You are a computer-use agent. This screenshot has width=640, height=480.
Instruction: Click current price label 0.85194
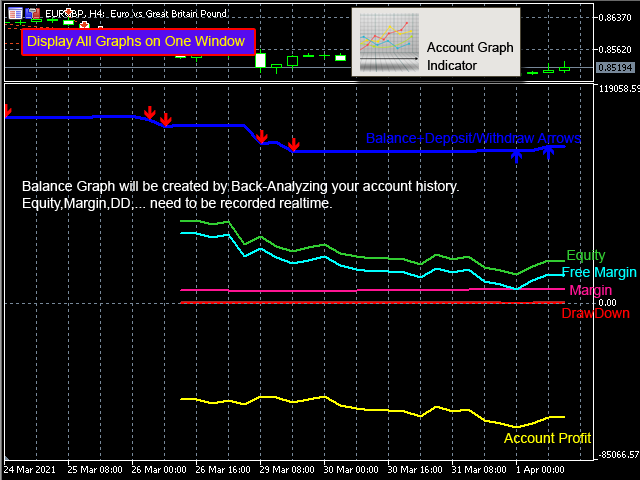click(615, 67)
